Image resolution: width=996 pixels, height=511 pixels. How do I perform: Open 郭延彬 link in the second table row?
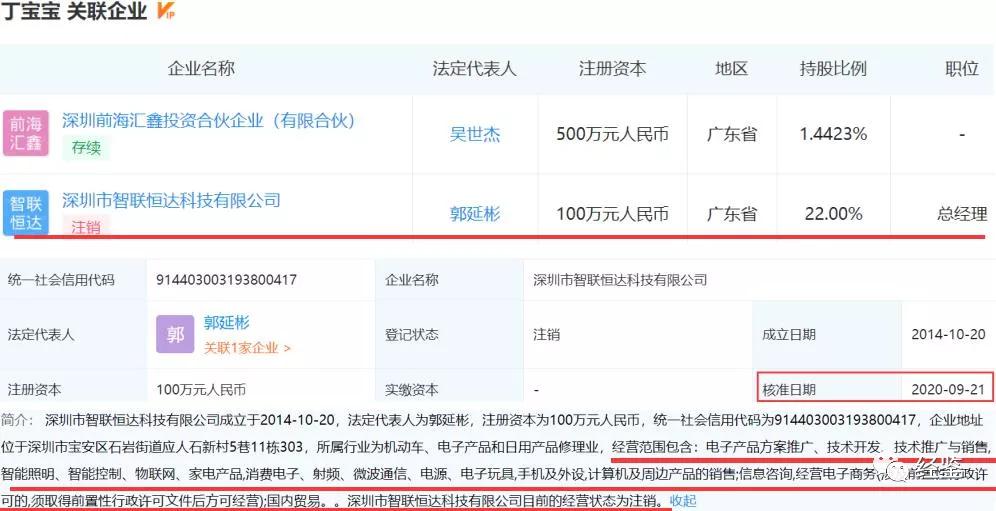[475, 214]
